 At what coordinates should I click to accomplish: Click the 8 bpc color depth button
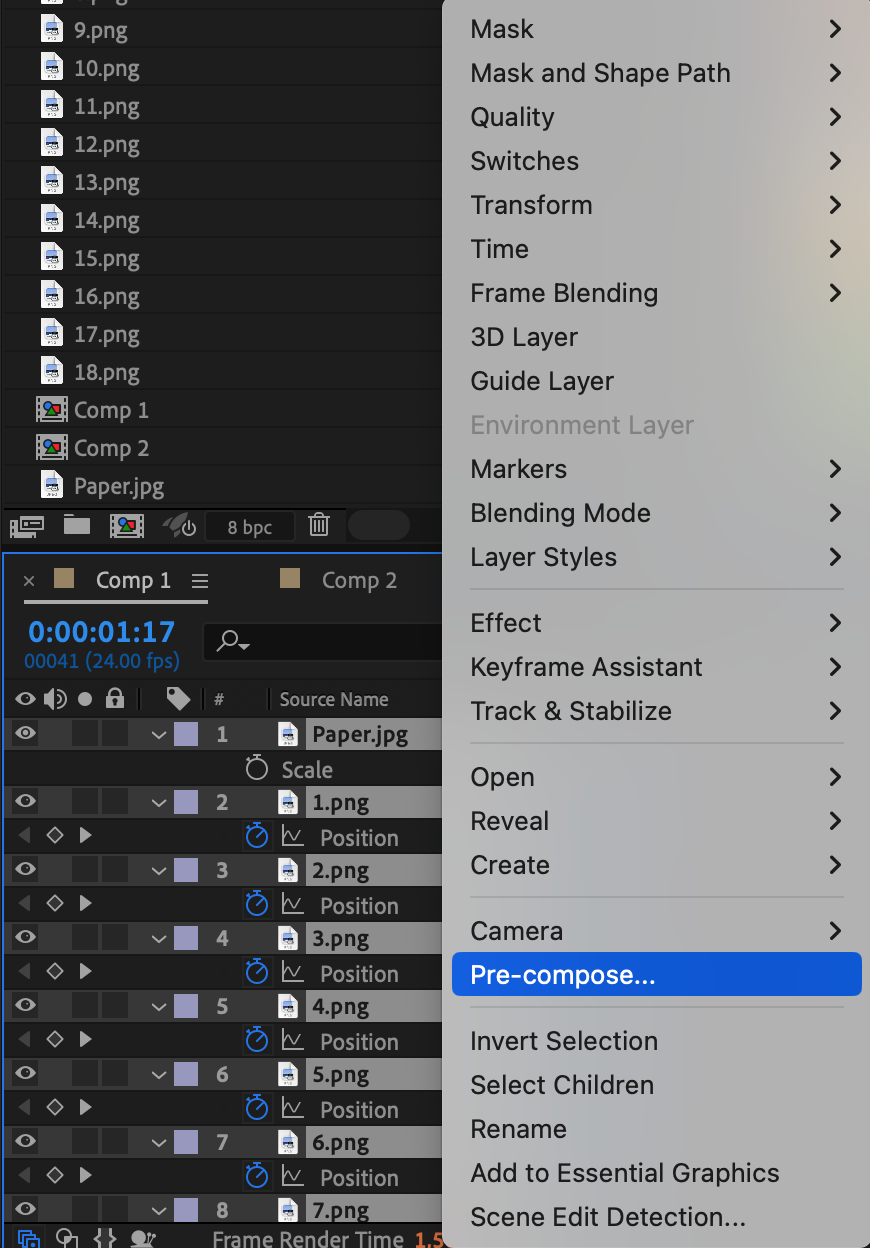(250, 526)
